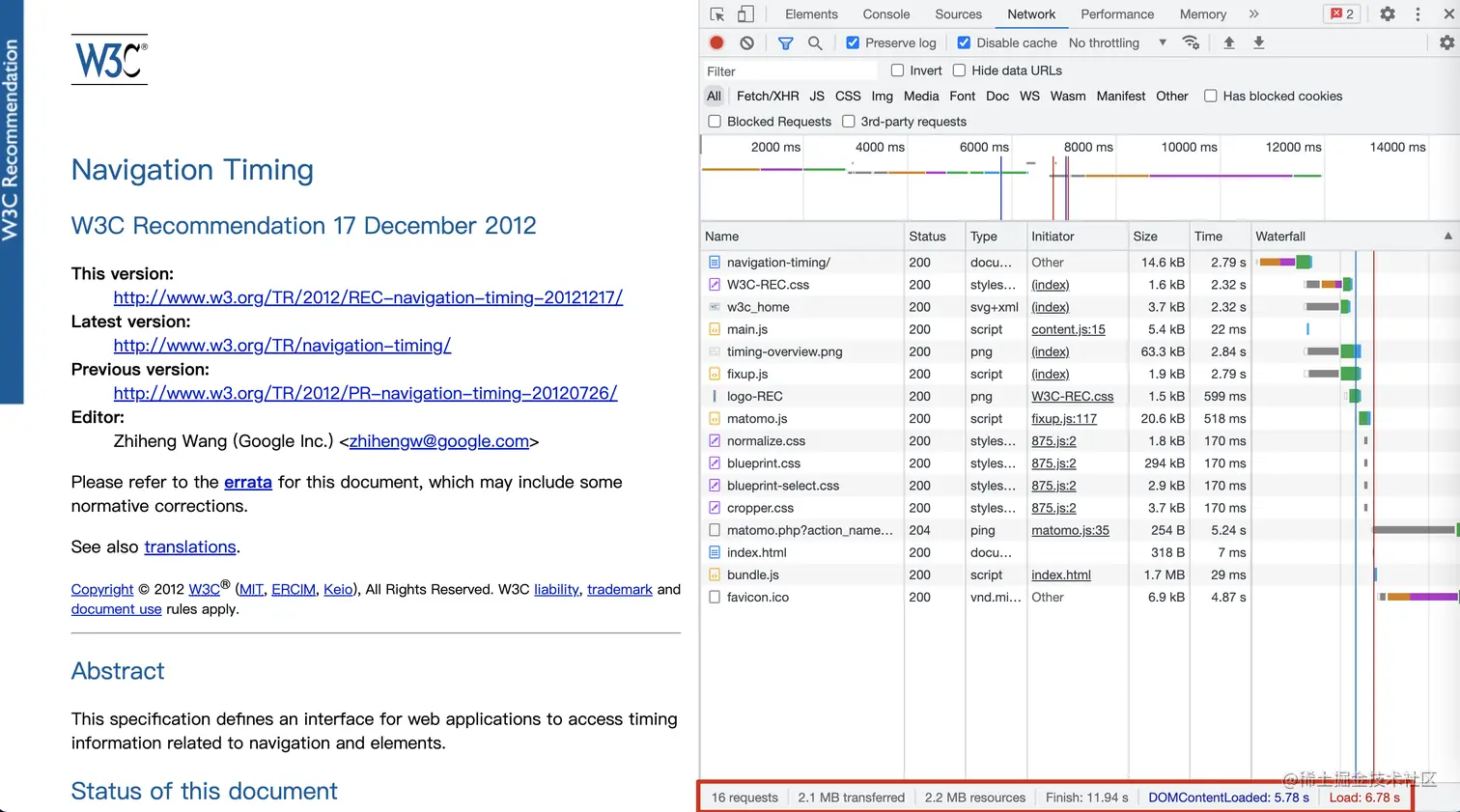Switch to the Console tab
The width and height of the screenshot is (1460, 812).
tap(886, 14)
